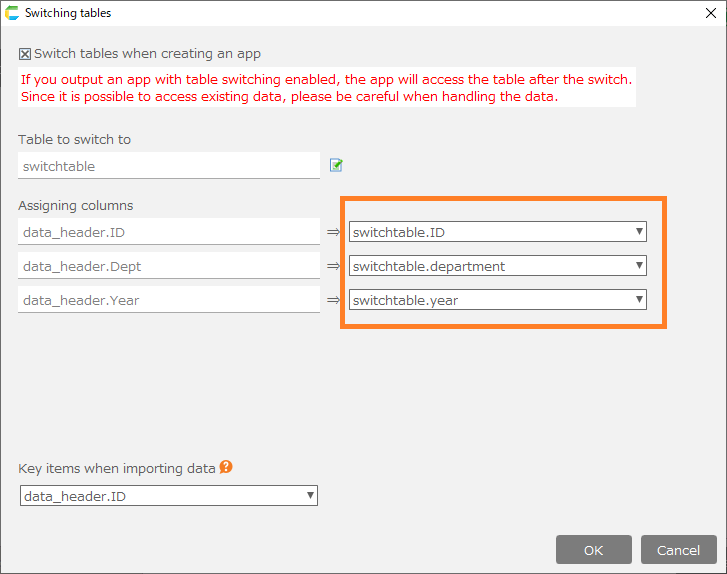Click the table selection icon beside switchtable

(x=336, y=165)
